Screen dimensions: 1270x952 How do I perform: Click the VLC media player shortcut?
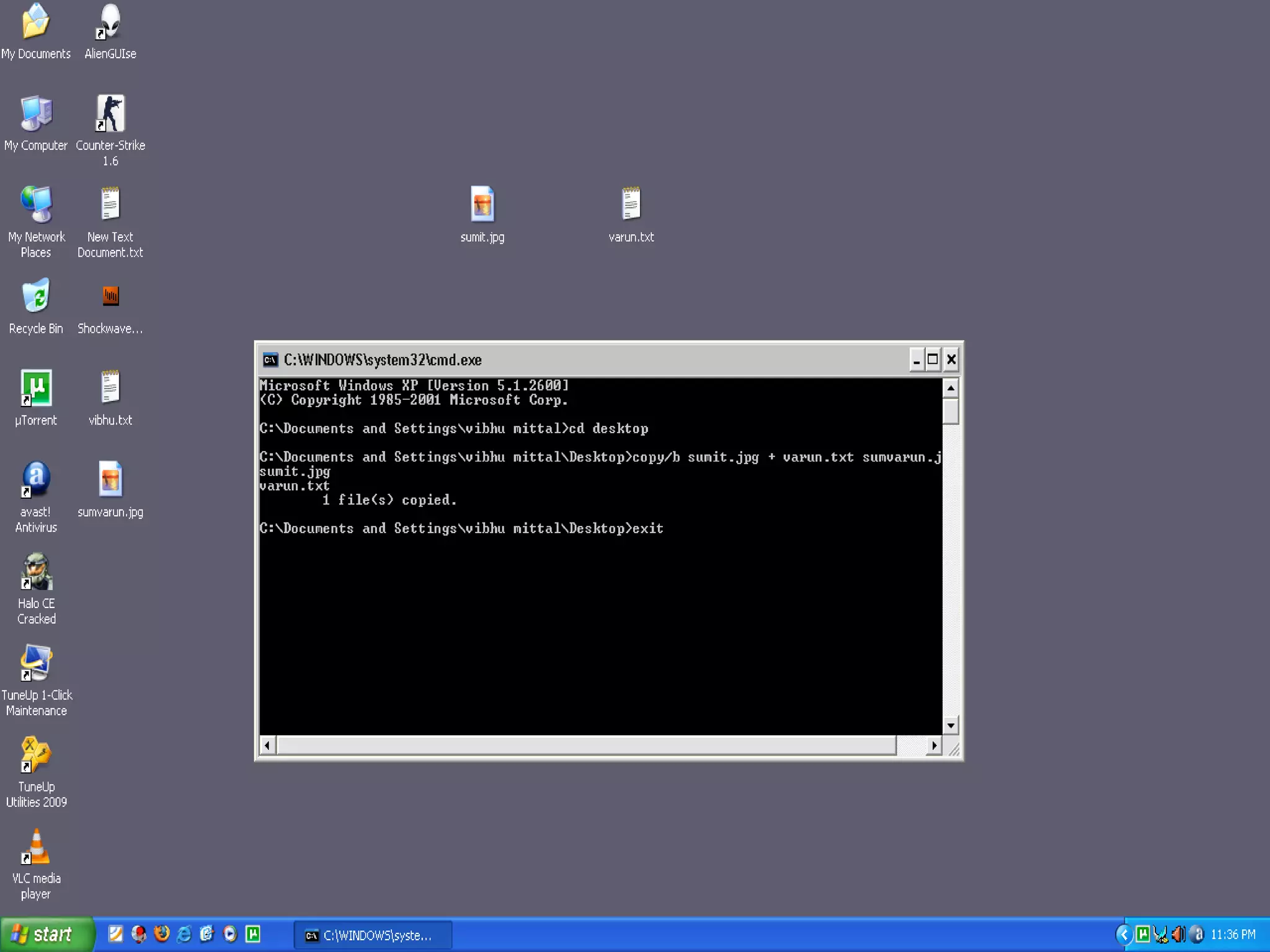pyautogui.click(x=36, y=848)
